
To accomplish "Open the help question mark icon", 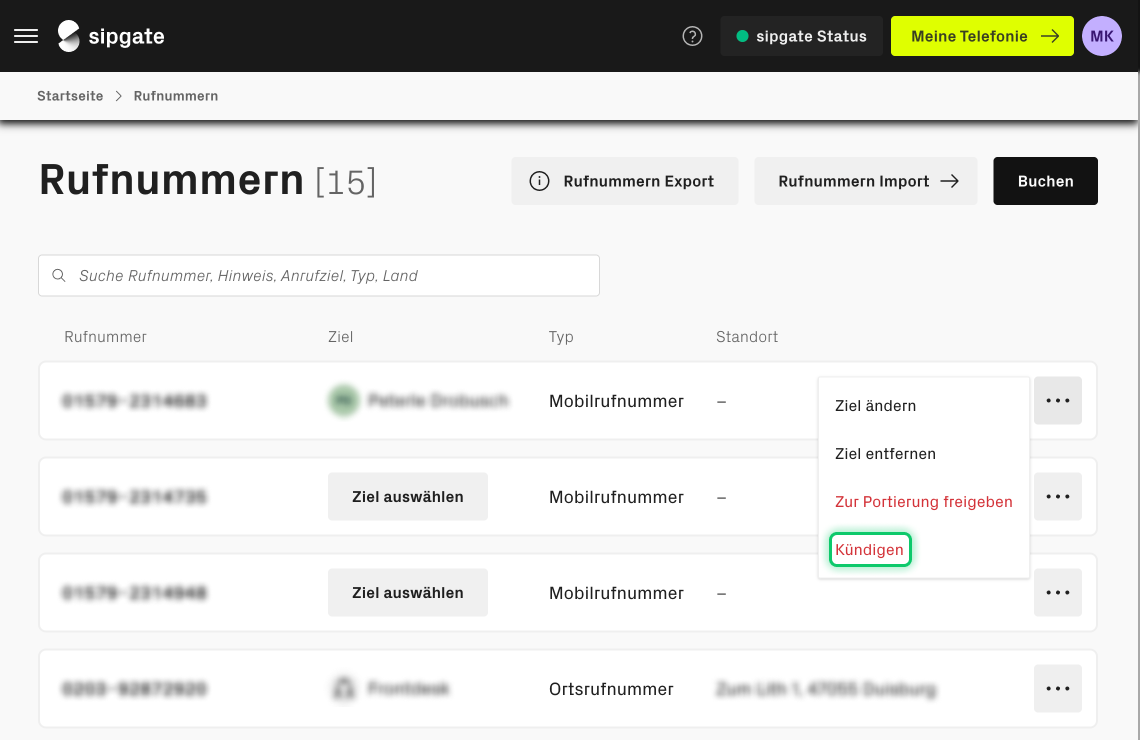I will point(692,36).
